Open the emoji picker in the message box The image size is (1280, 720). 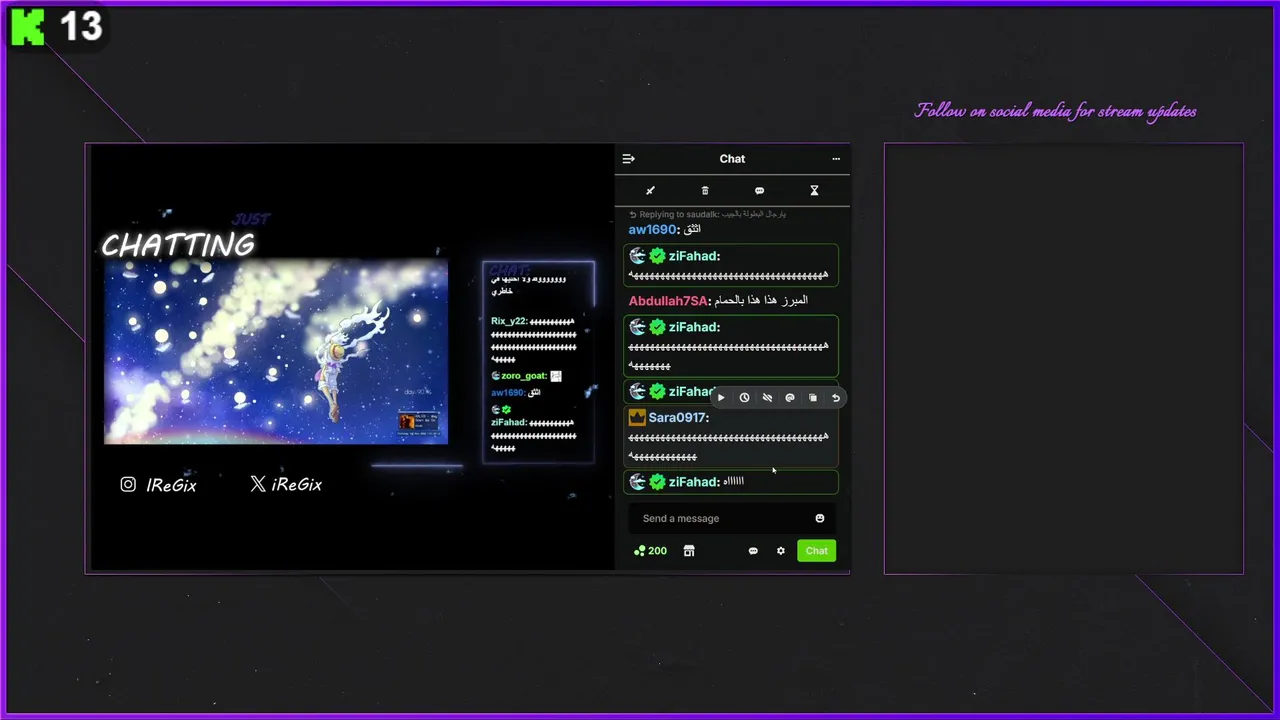coord(820,518)
